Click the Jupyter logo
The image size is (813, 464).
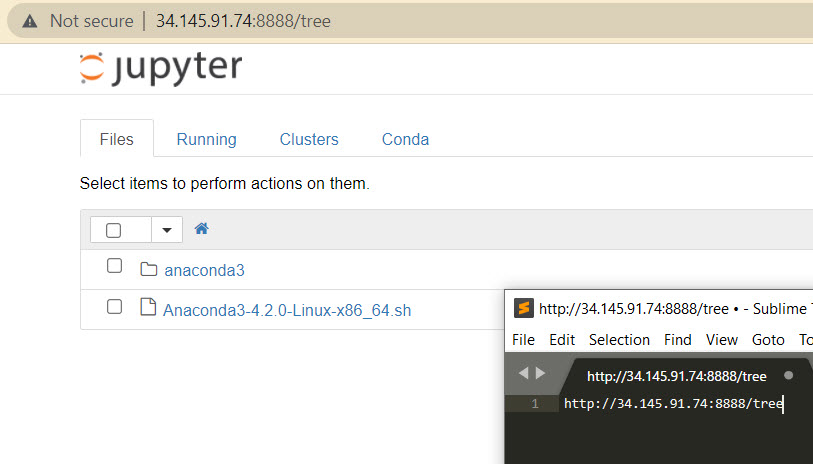[x=161, y=68]
